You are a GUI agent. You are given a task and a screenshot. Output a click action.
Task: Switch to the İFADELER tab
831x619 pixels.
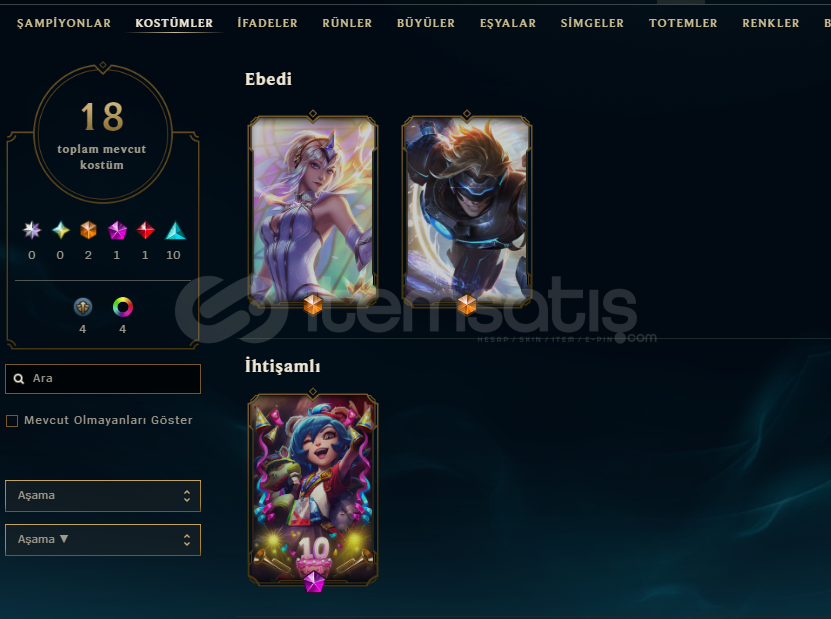[x=267, y=23]
